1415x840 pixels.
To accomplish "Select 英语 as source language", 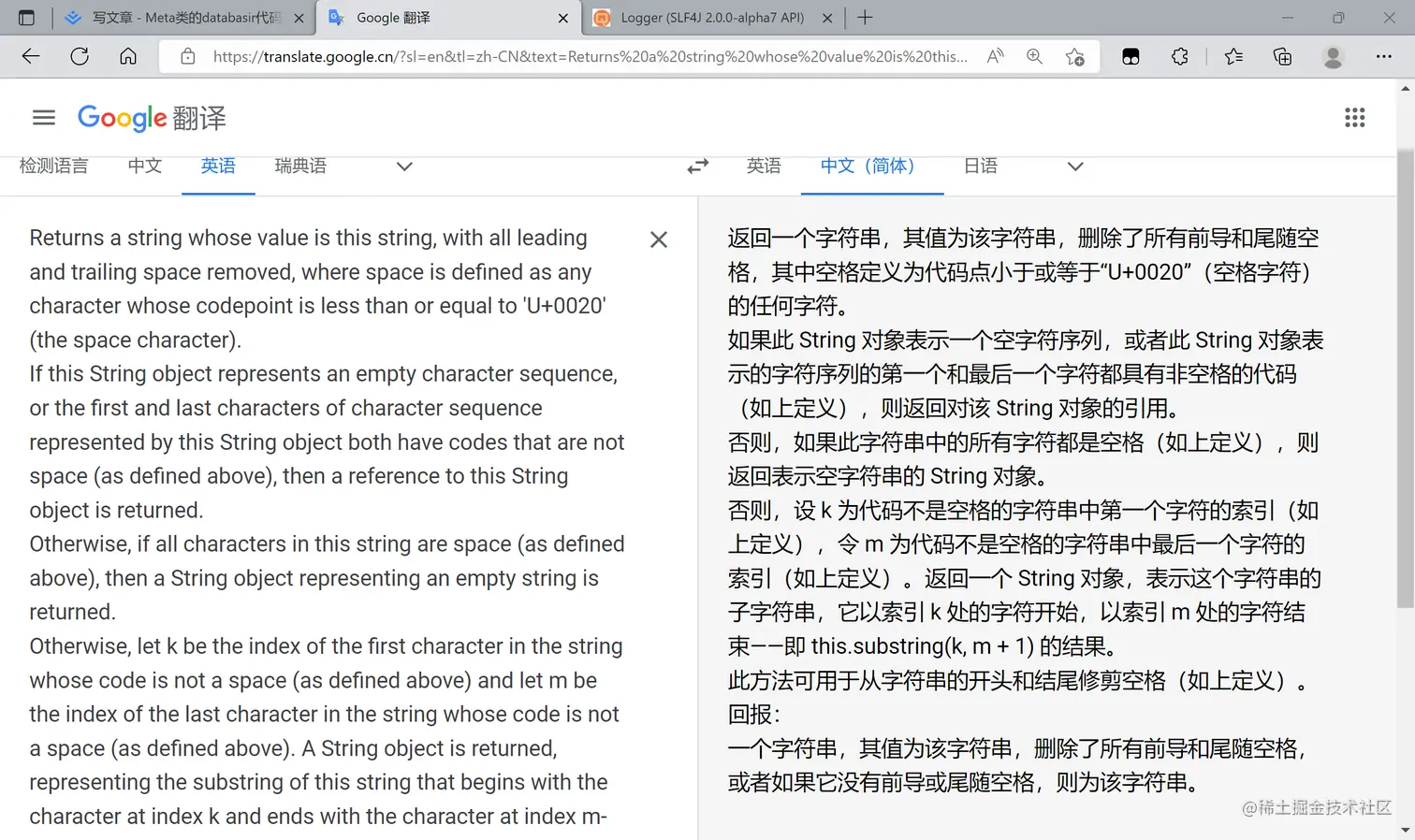I will coord(218,167).
